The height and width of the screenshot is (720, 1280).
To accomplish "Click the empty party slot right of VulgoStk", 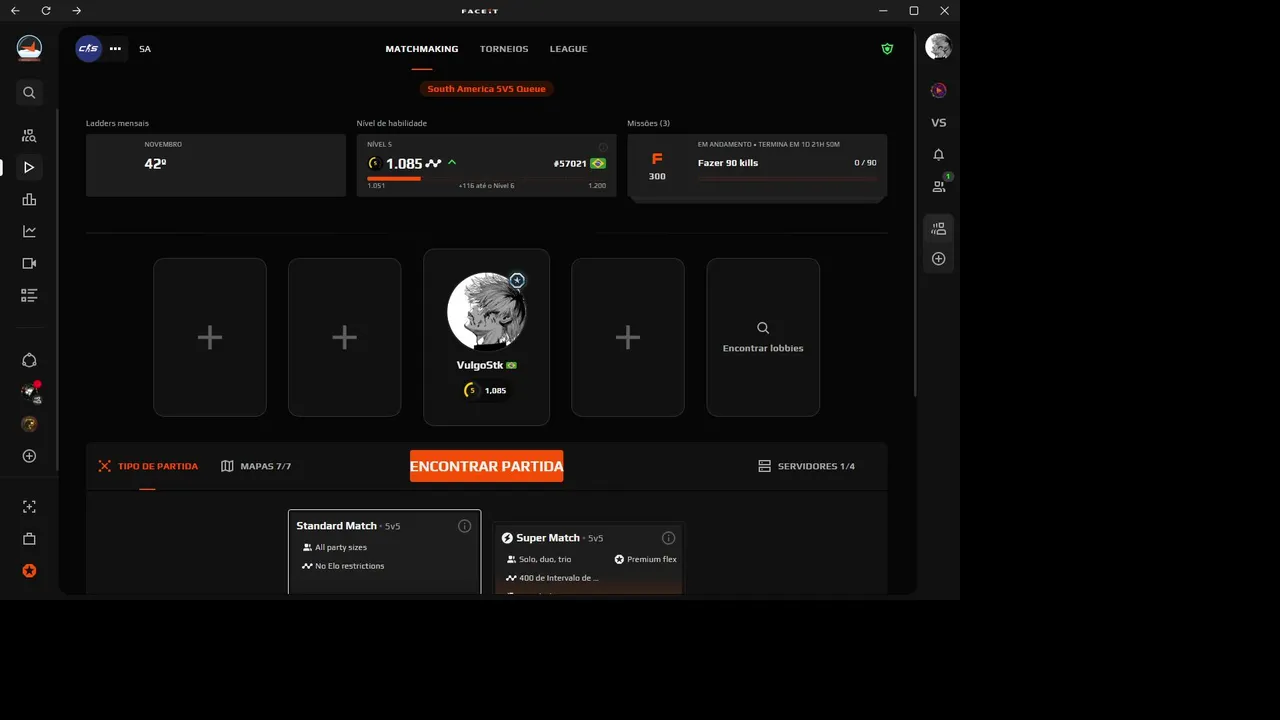I will (x=628, y=337).
